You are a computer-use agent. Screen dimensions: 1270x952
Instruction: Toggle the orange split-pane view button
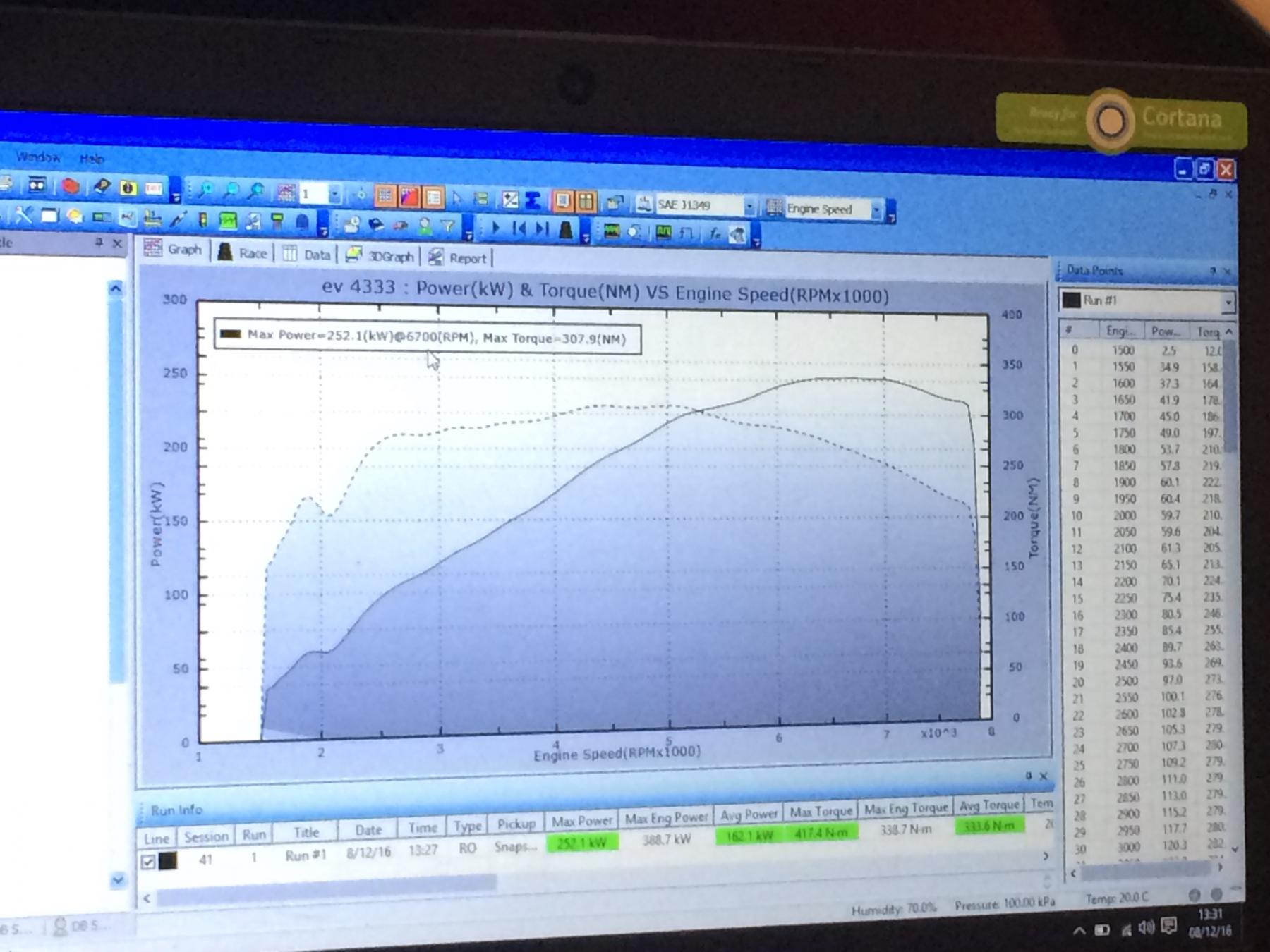click(x=586, y=202)
